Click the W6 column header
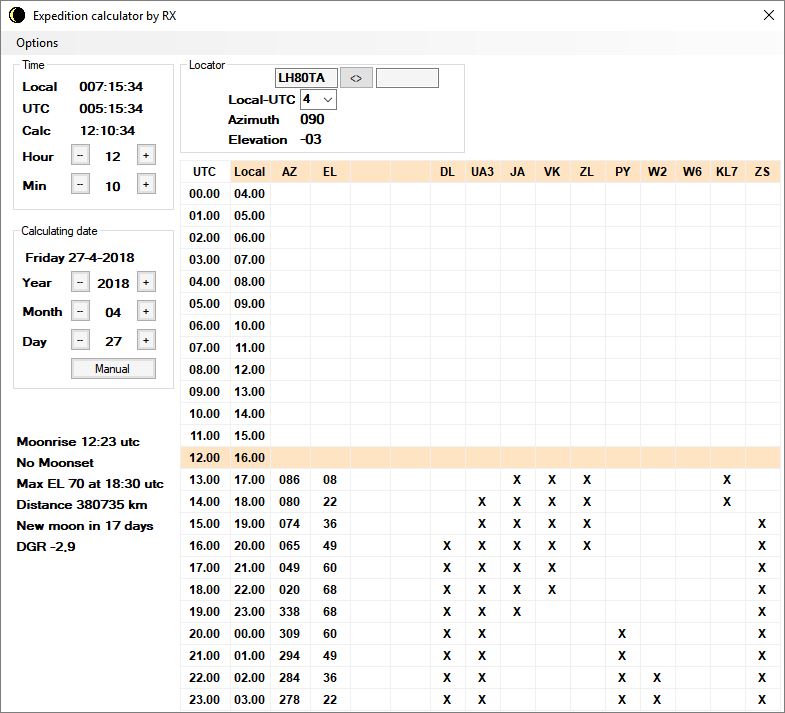The width and height of the screenshot is (785, 713). [692, 172]
